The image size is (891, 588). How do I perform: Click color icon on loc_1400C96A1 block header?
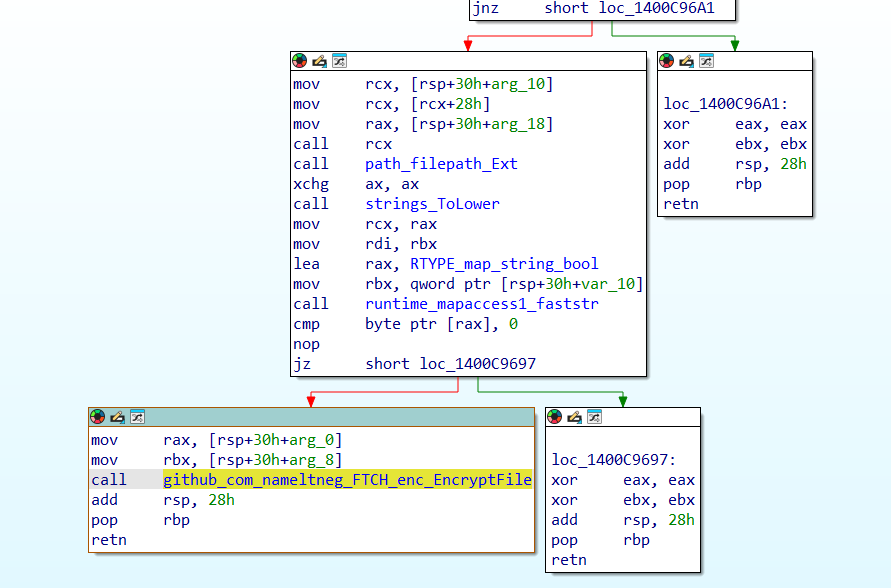667,61
